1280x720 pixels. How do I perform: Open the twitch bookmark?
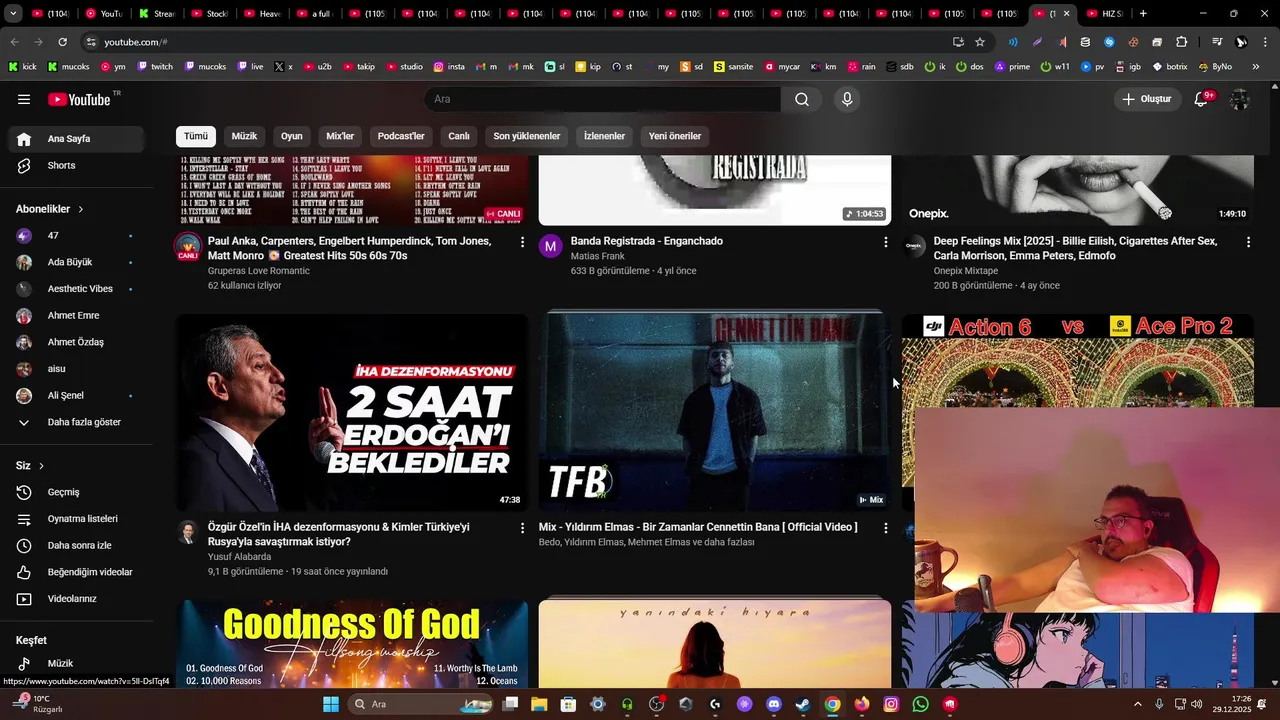(155, 67)
